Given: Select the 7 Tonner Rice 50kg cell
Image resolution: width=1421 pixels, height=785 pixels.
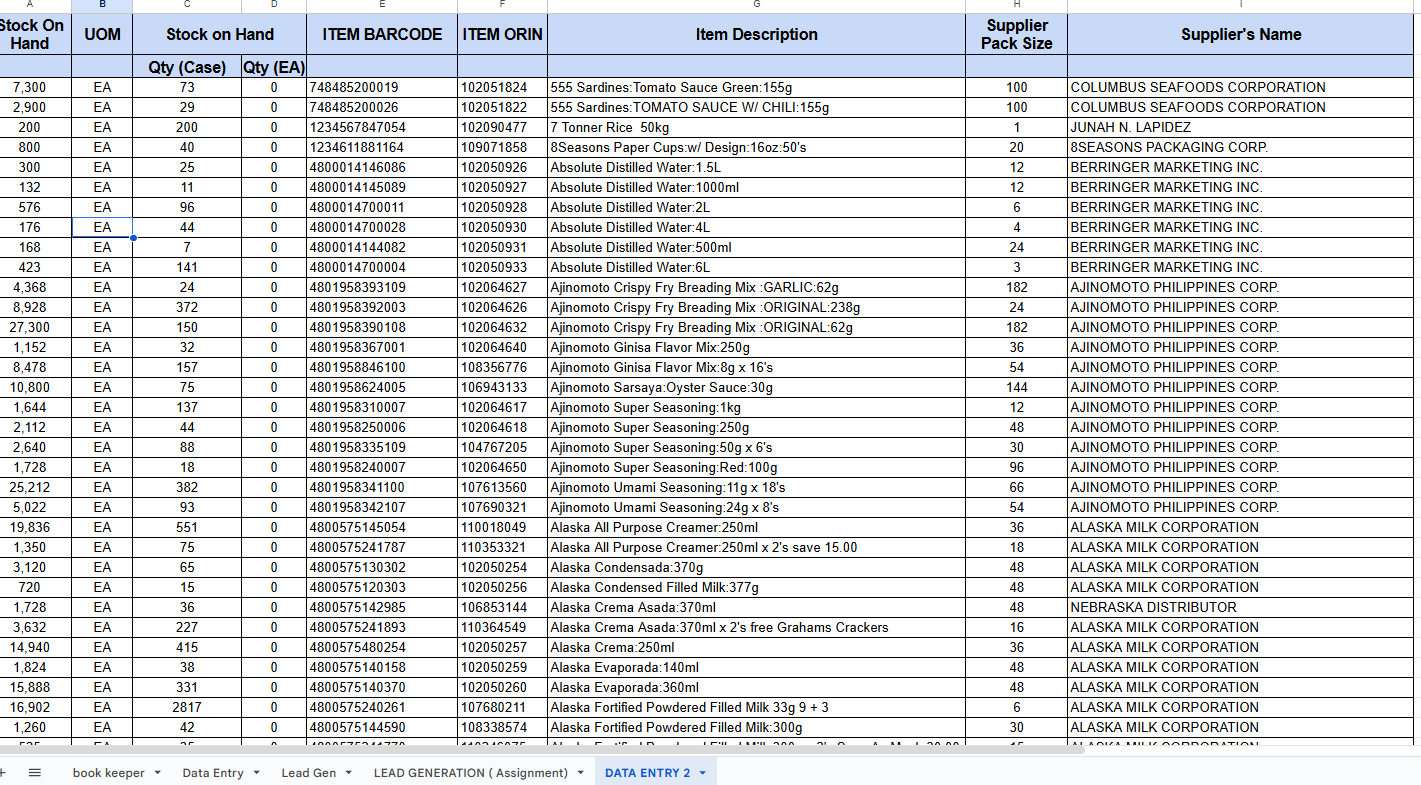Looking at the screenshot, I should (757, 127).
